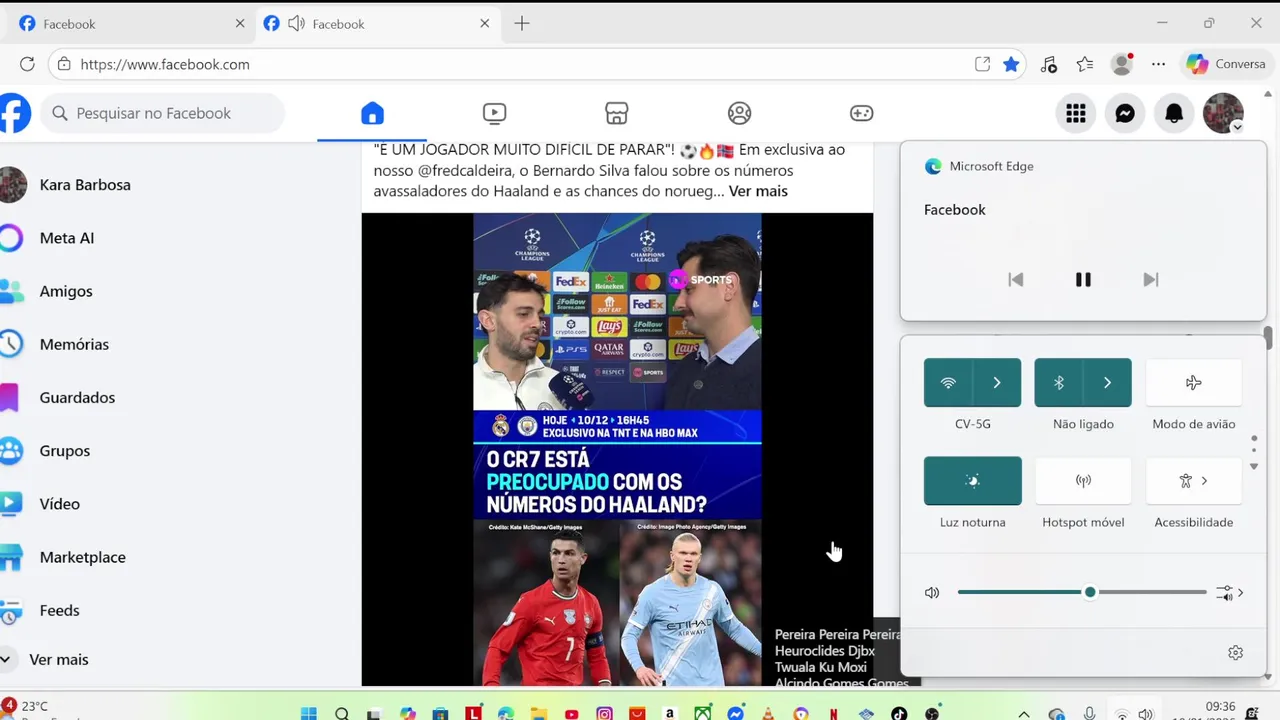Go to next quick settings page arrow

coord(1254,466)
